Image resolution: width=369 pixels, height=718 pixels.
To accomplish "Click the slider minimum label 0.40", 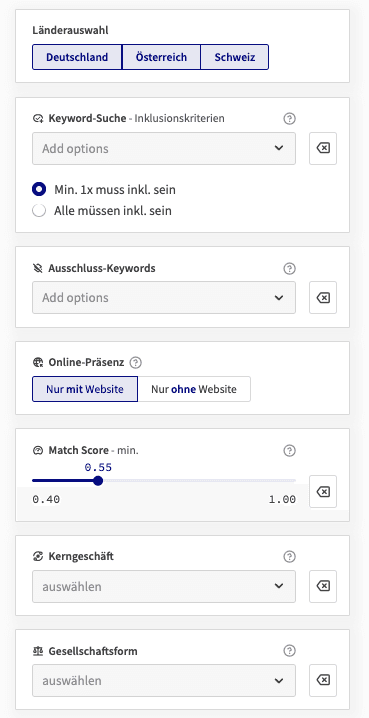I will 46,499.
